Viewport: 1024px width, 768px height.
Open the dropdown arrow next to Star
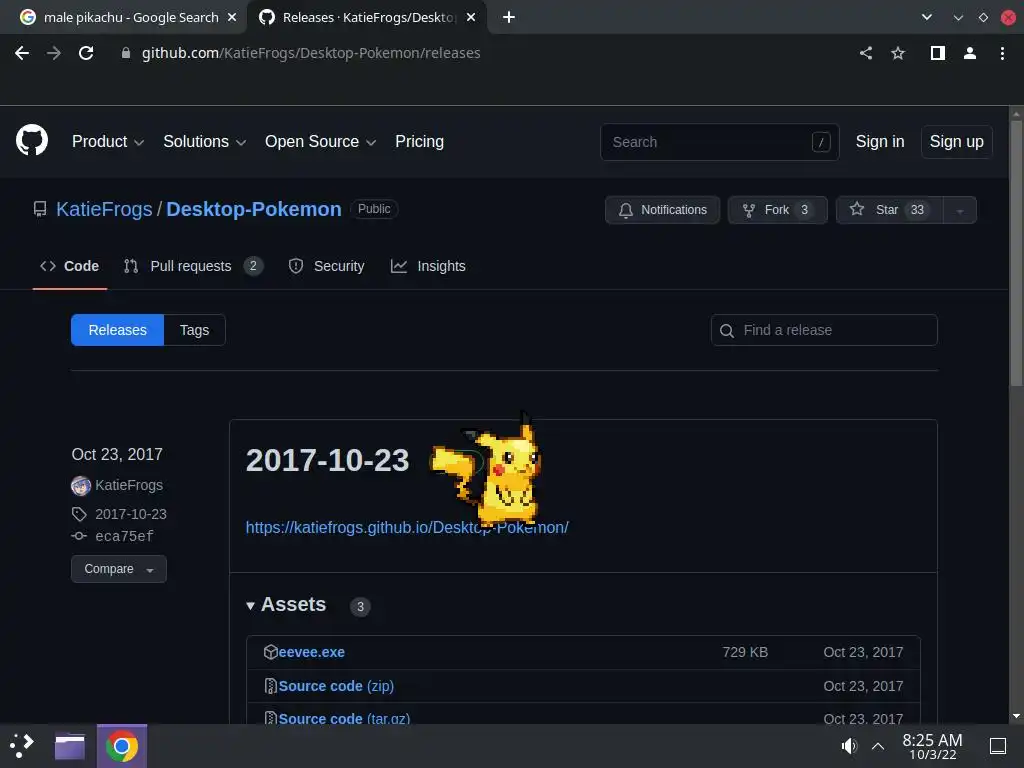(960, 210)
